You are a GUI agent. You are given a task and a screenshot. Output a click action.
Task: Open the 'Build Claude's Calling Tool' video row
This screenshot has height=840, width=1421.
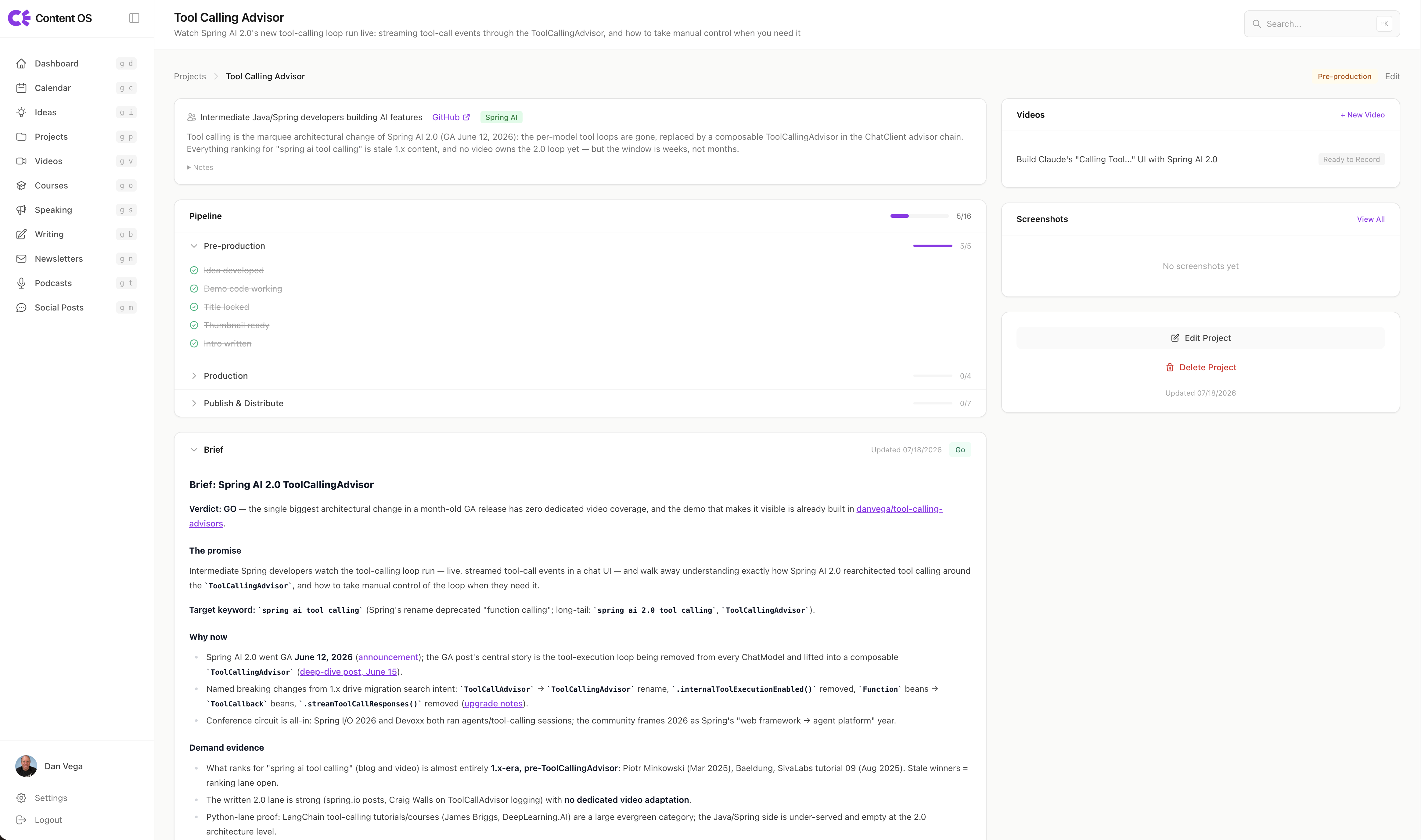click(x=1200, y=160)
